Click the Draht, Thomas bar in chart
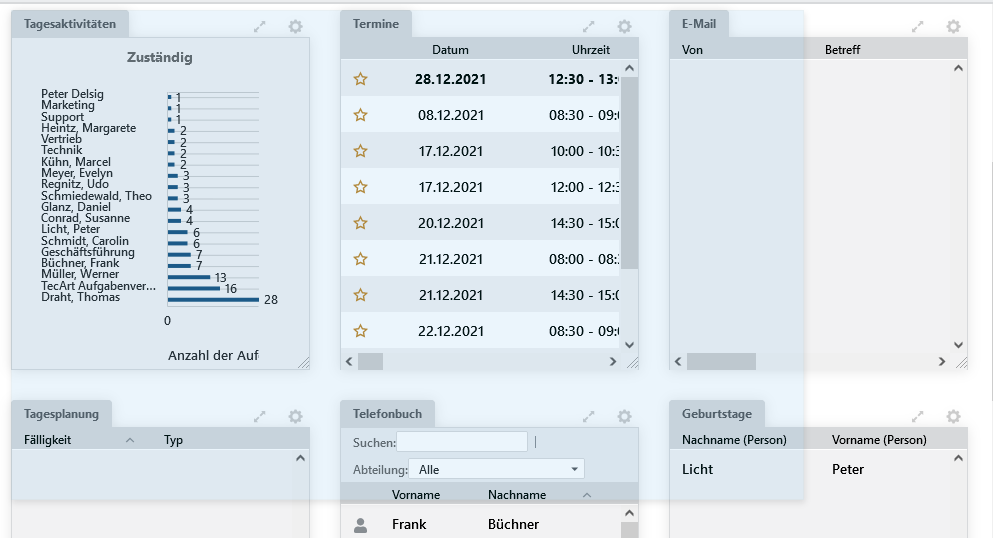Viewport: 993px width, 538px height. [213, 299]
